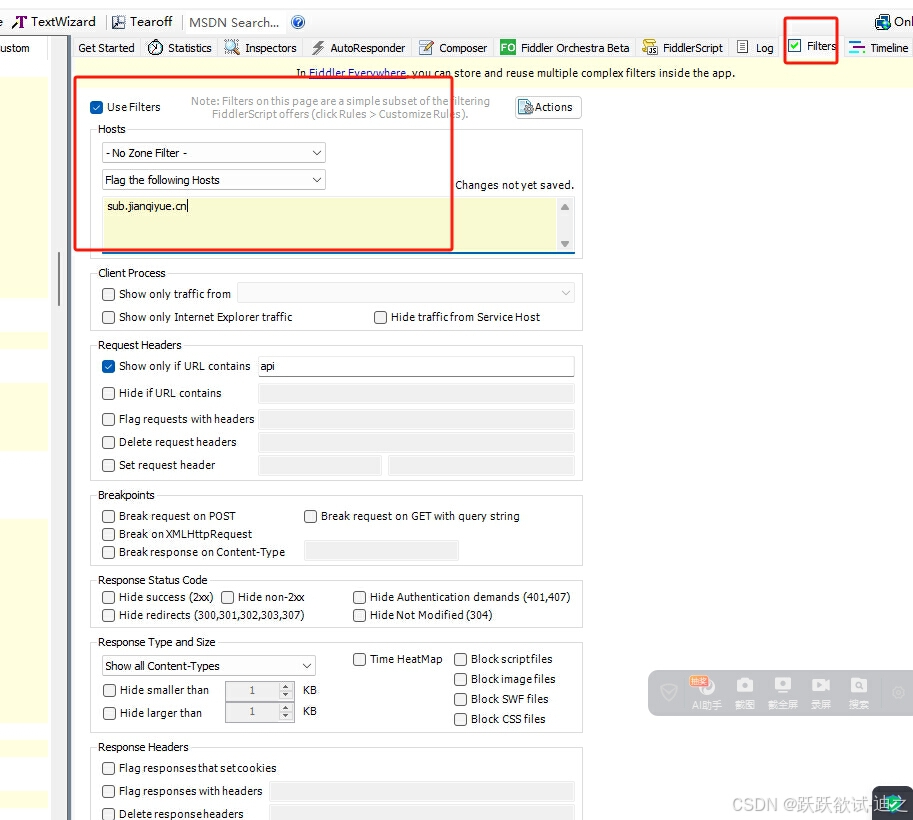
Task: Check Hide traffic from Service Host
Action: [x=380, y=317]
